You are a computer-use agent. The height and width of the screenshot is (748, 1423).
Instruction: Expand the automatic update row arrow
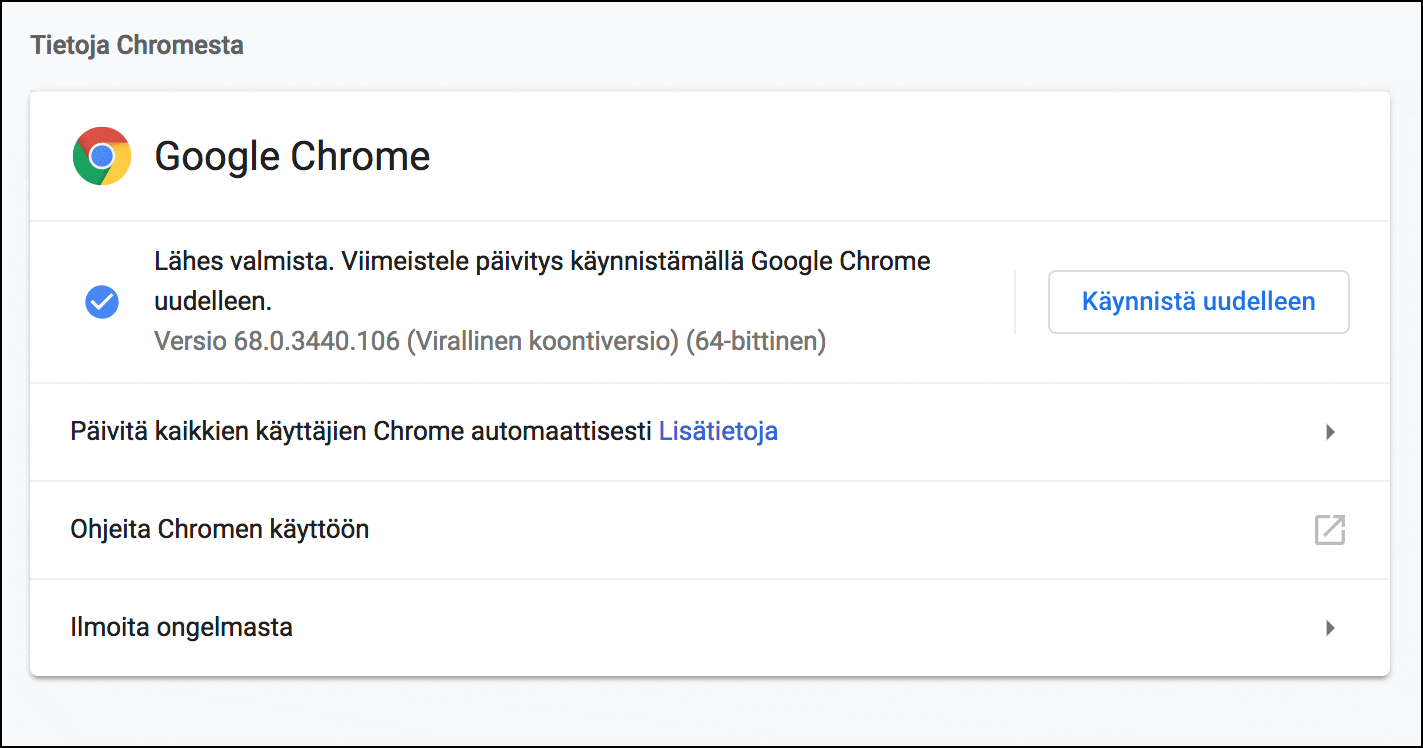point(1330,432)
